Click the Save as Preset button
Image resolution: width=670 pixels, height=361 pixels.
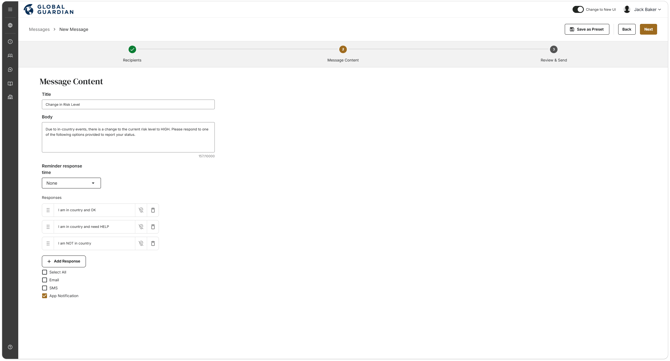pos(587,29)
